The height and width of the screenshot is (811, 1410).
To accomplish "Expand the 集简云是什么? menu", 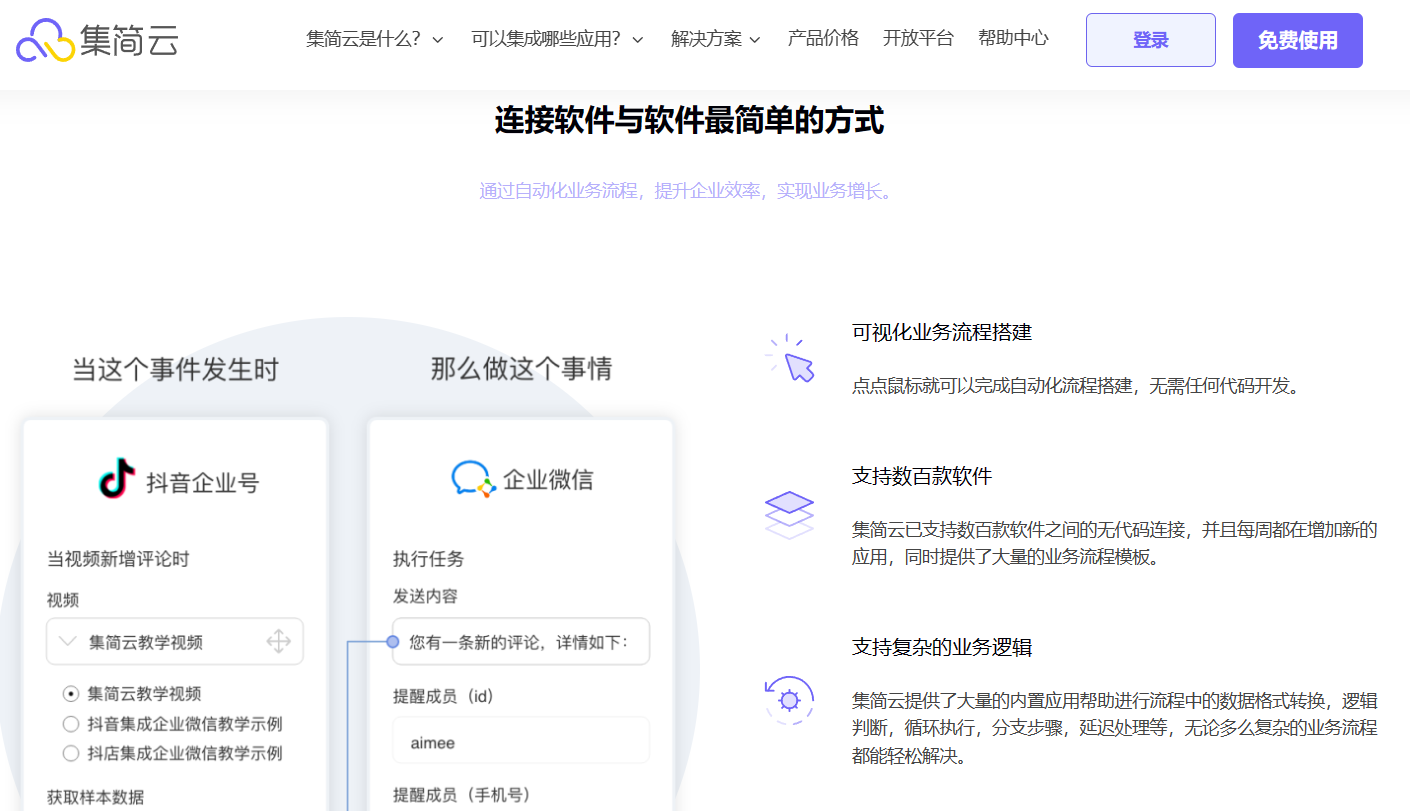I will [x=375, y=39].
